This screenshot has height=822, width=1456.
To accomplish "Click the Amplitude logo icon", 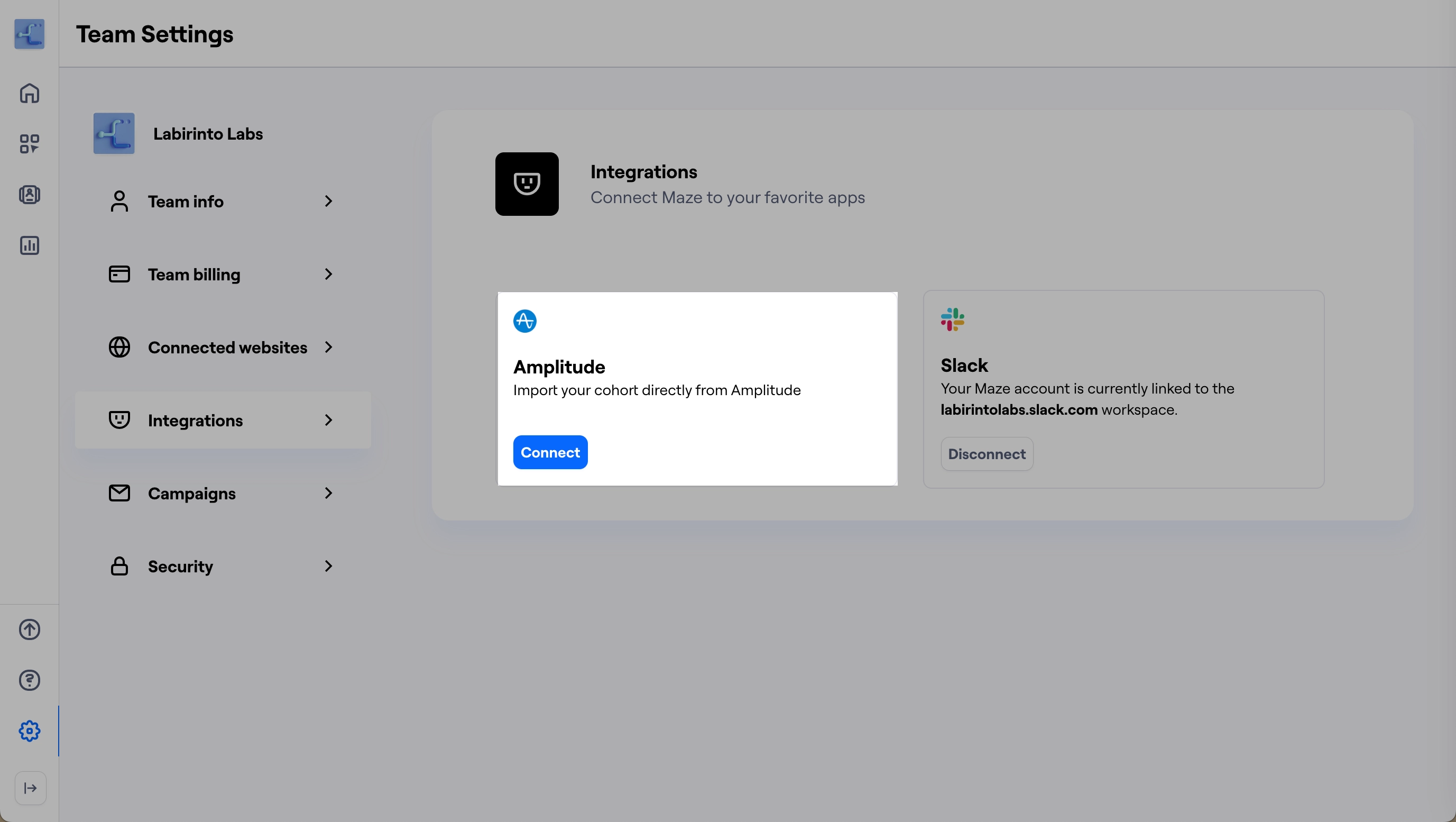I will 524,321.
